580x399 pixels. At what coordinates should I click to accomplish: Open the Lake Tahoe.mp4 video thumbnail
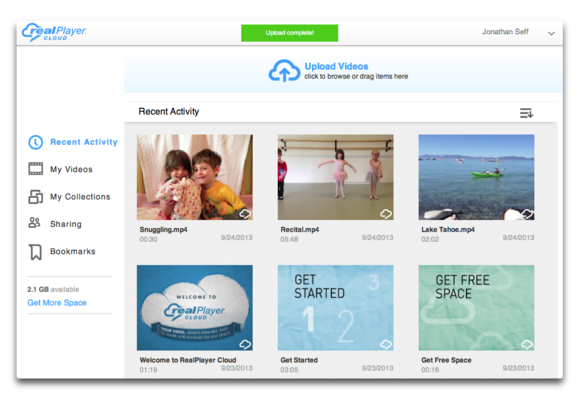[476, 177]
